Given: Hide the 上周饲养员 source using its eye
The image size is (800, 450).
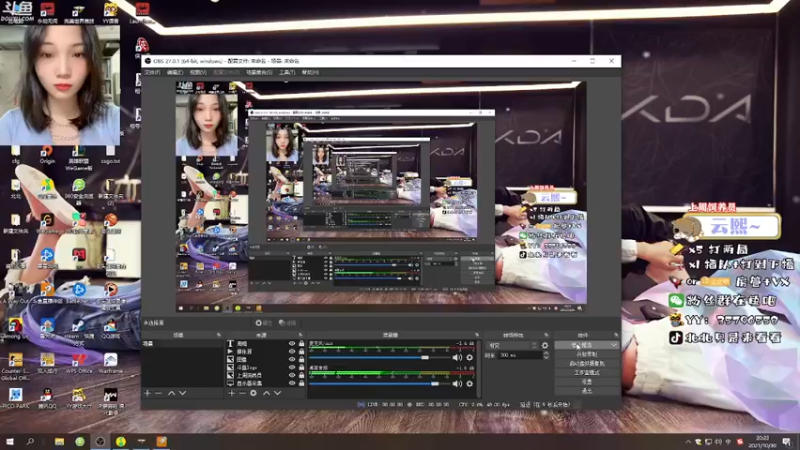Looking at the screenshot, I should pos(292,375).
